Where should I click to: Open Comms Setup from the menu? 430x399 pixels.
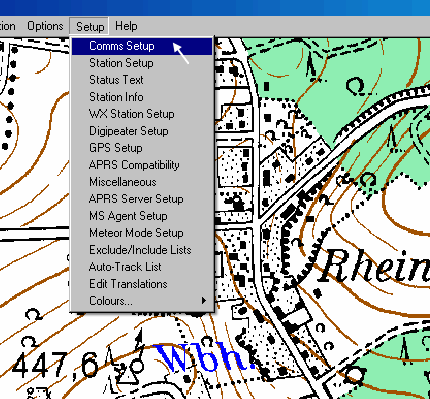pyautogui.click(x=142, y=46)
